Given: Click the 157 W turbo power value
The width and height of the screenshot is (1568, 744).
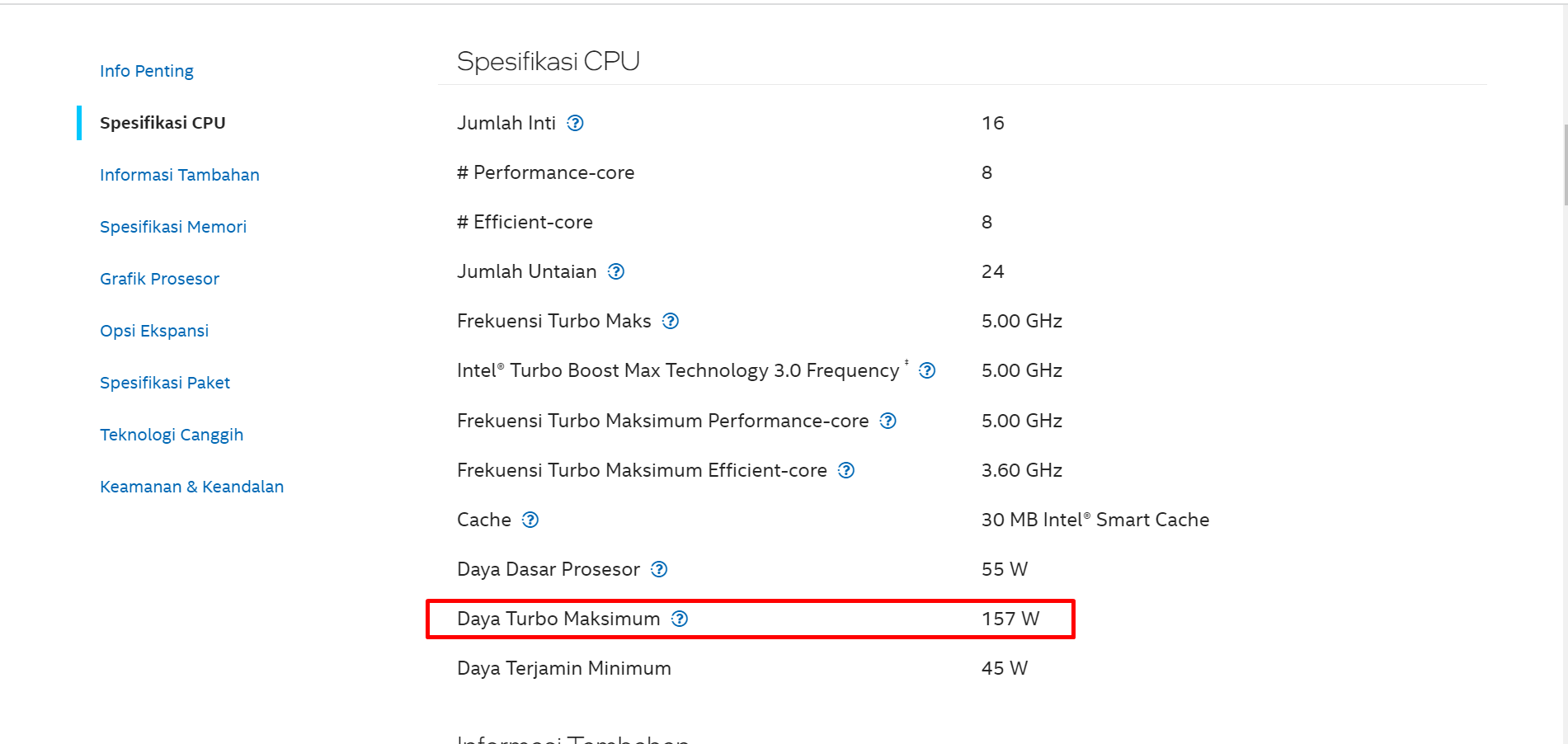Looking at the screenshot, I should click(x=1010, y=619).
